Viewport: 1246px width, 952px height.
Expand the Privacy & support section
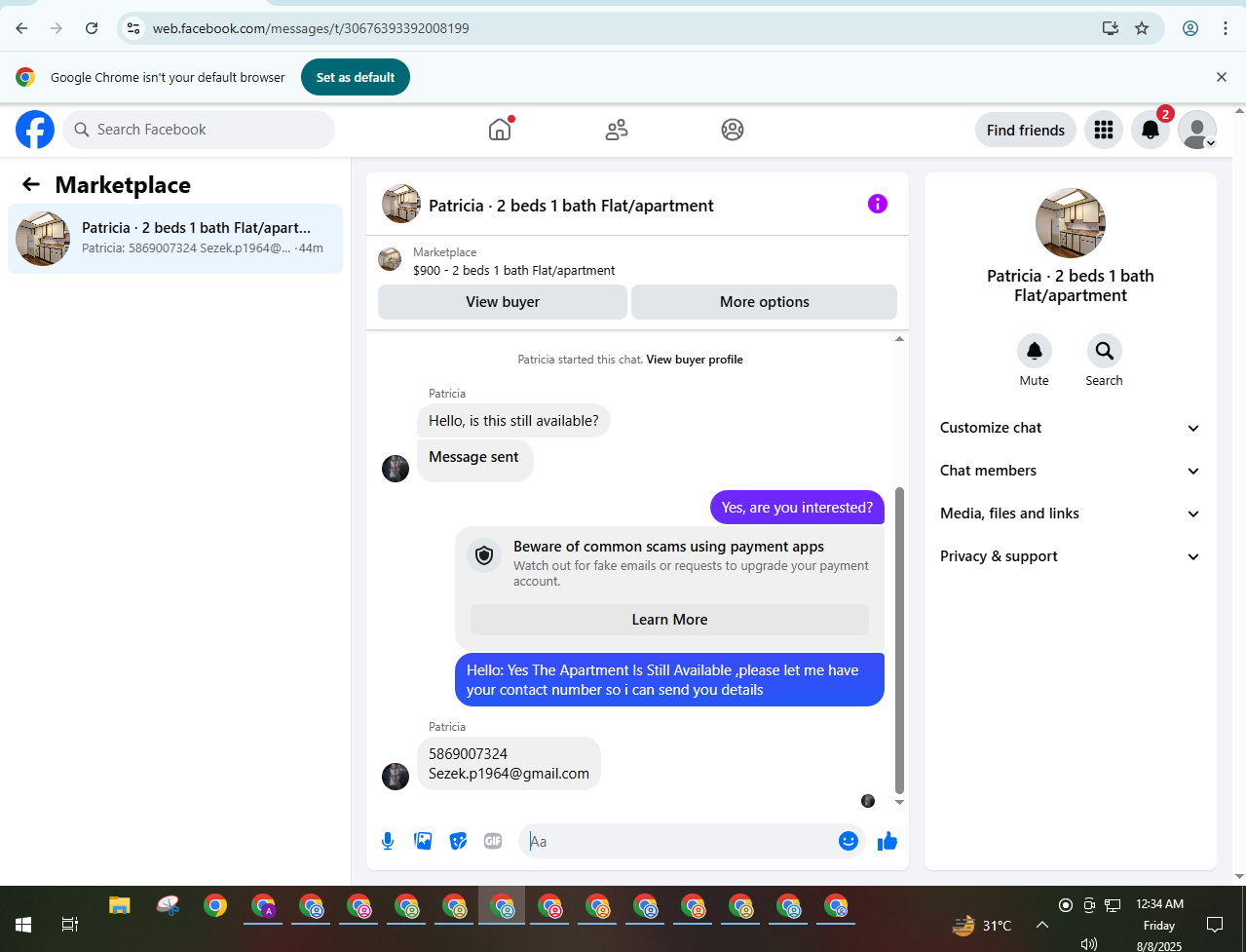(x=1071, y=556)
